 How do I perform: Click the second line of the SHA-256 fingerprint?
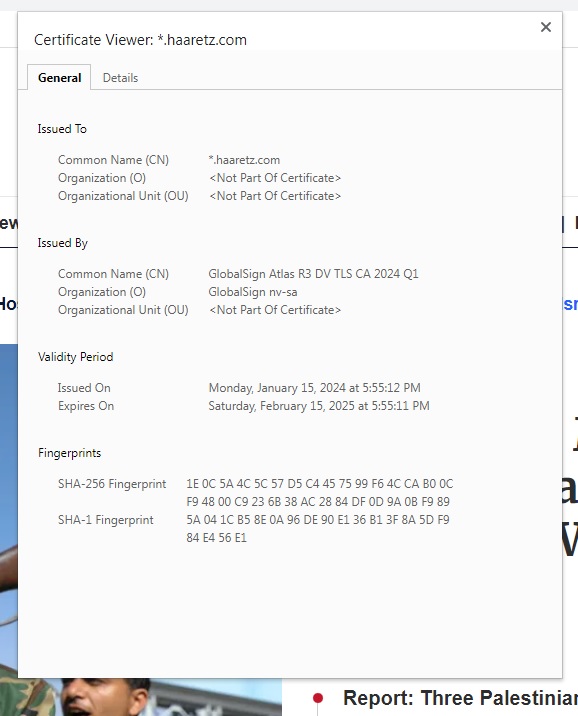pyautogui.click(x=318, y=501)
